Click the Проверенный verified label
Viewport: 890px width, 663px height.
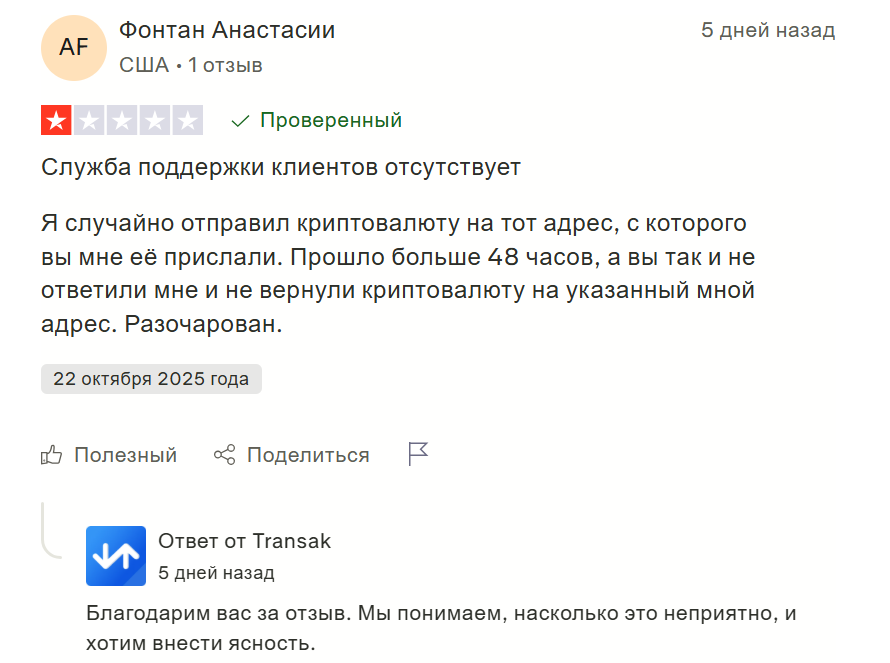(x=330, y=121)
